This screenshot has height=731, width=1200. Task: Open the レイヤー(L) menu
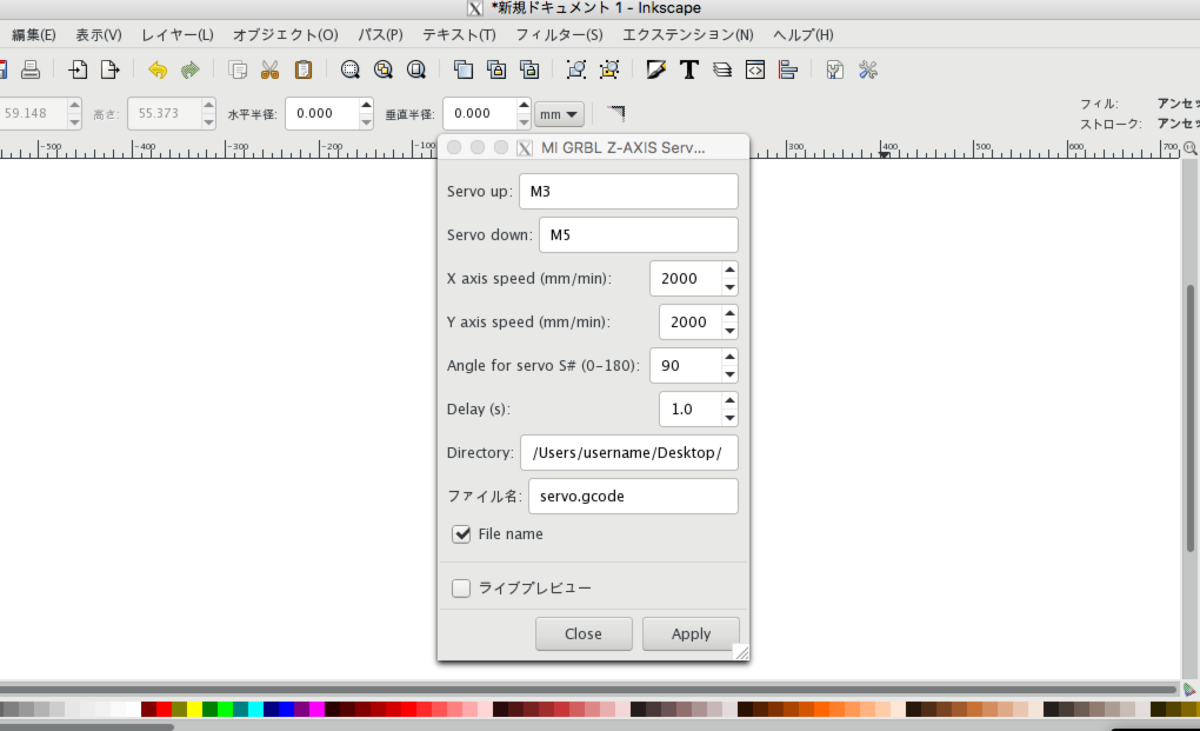177,34
